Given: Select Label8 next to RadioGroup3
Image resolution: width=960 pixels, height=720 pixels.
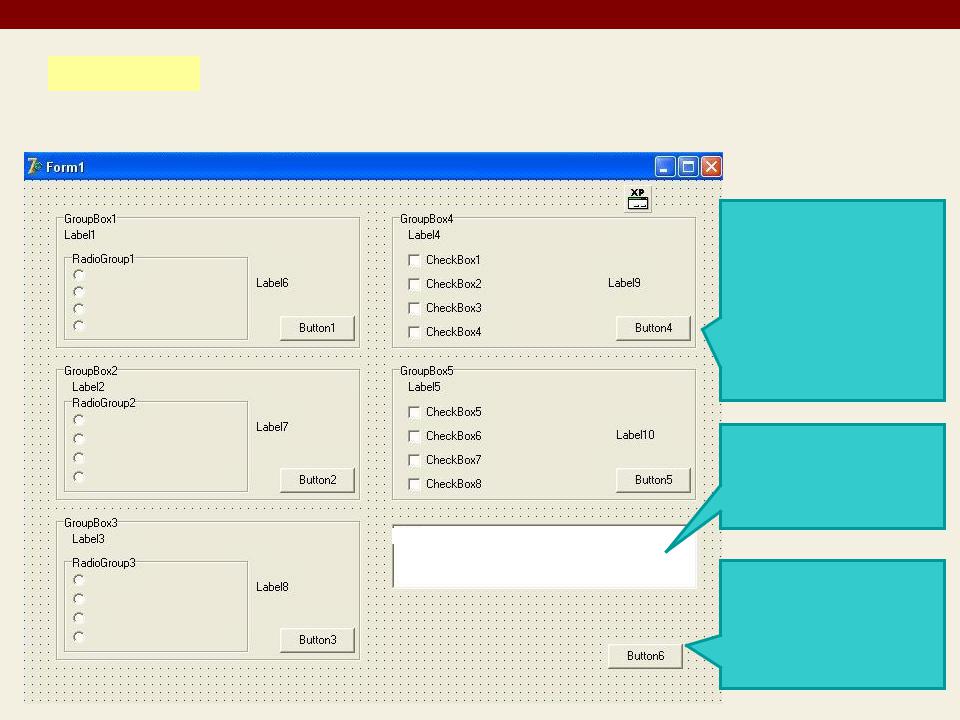Looking at the screenshot, I should (272, 587).
